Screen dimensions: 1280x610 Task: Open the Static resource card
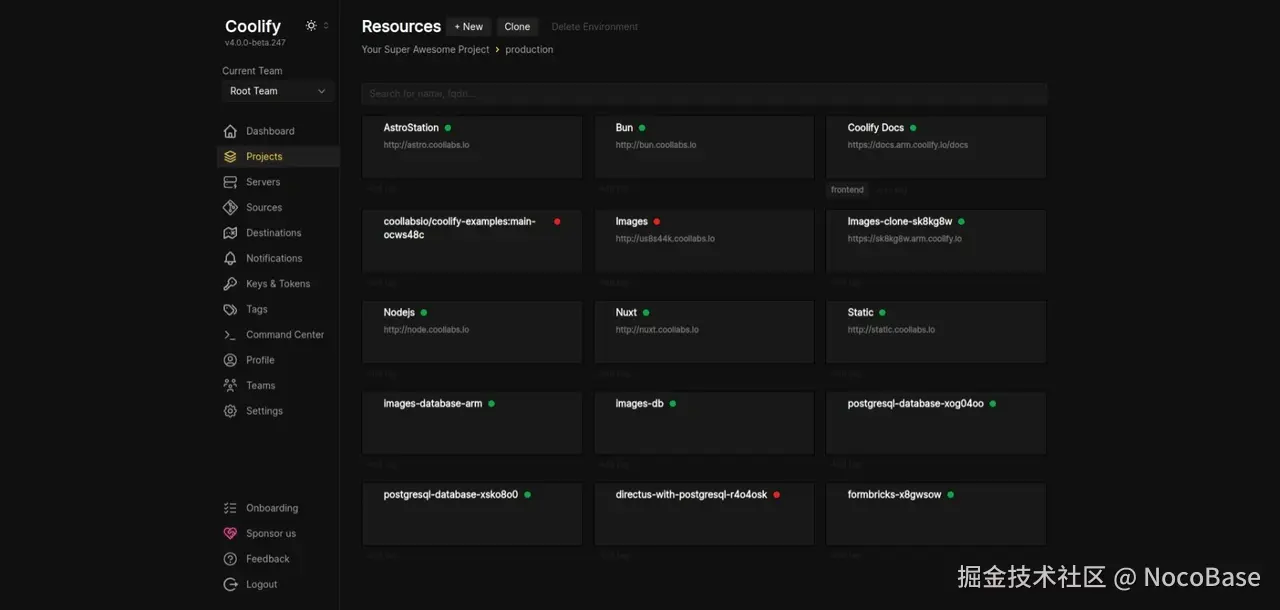[936, 332]
